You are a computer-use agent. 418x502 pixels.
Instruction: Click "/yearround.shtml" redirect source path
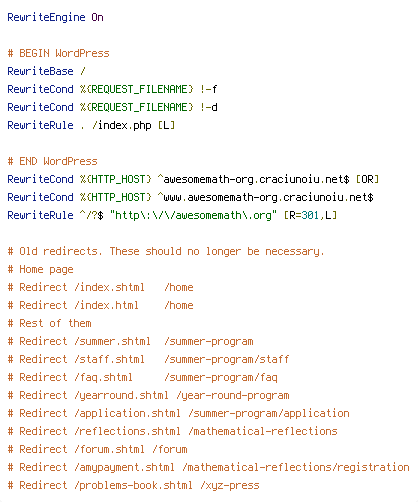tap(121, 395)
